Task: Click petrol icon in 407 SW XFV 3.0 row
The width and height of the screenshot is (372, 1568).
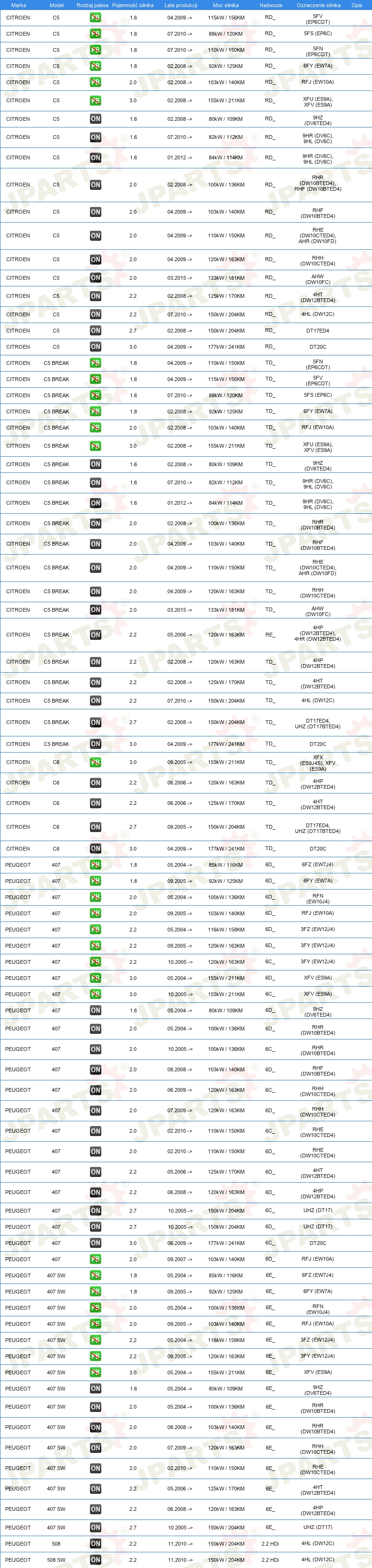Action: [x=96, y=1372]
